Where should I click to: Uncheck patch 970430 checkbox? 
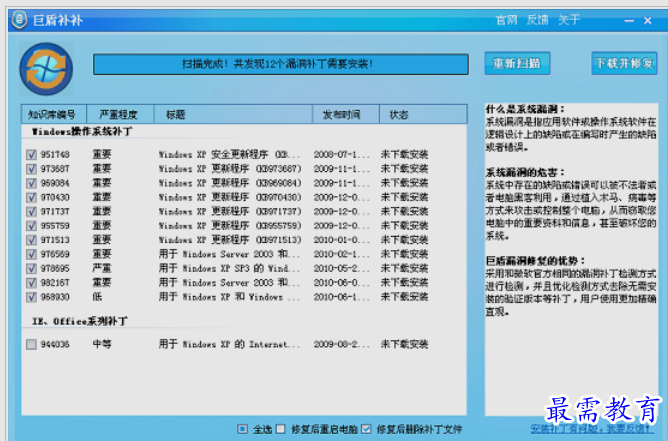click(31, 197)
